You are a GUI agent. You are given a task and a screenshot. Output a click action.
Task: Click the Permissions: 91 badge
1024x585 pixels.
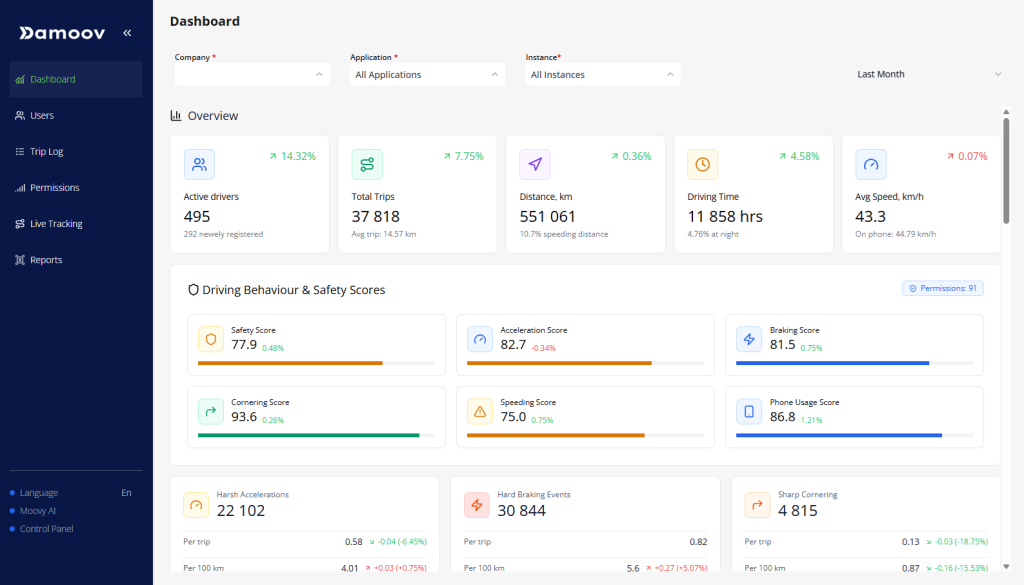[x=943, y=288]
